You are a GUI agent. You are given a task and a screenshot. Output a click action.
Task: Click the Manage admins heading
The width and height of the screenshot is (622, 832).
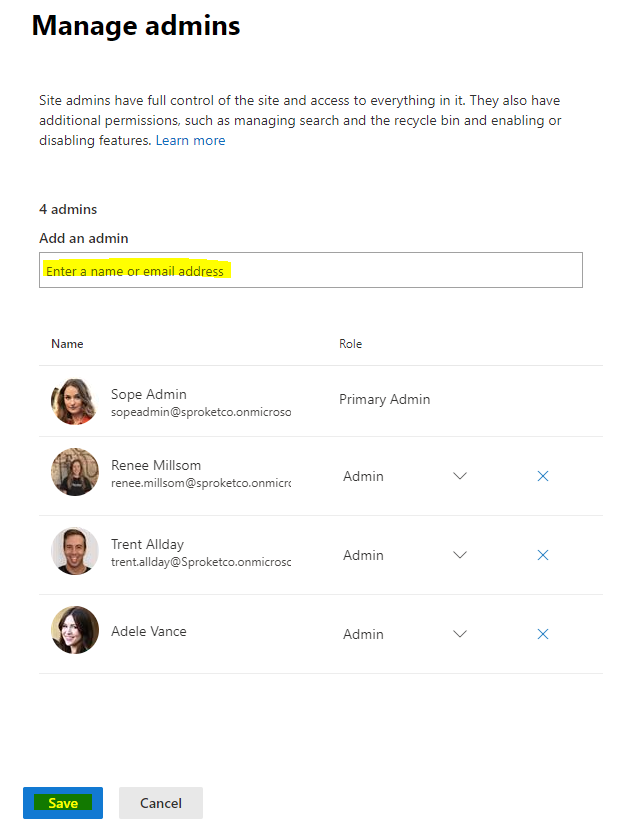point(136,25)
